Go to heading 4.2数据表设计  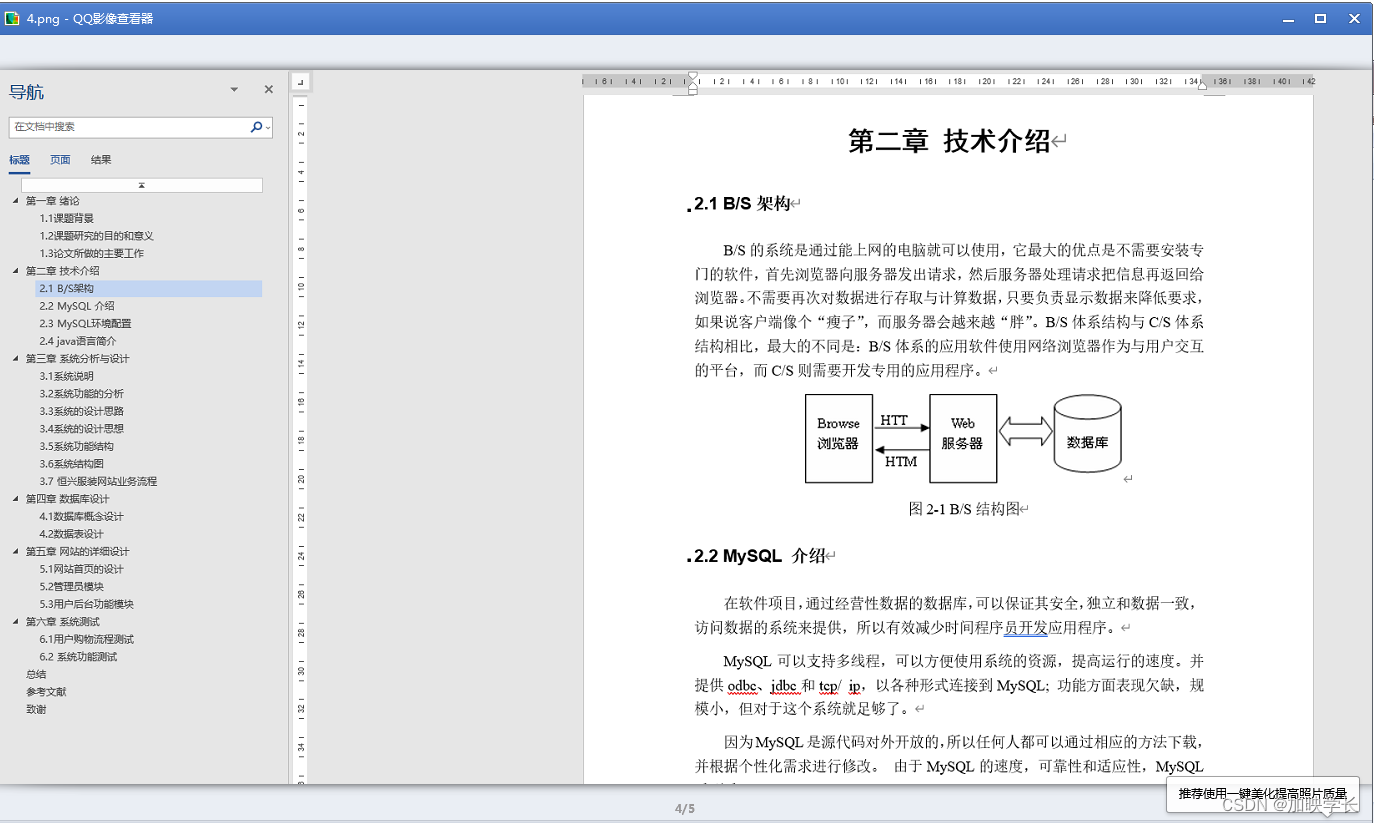[x=72, y=534]
